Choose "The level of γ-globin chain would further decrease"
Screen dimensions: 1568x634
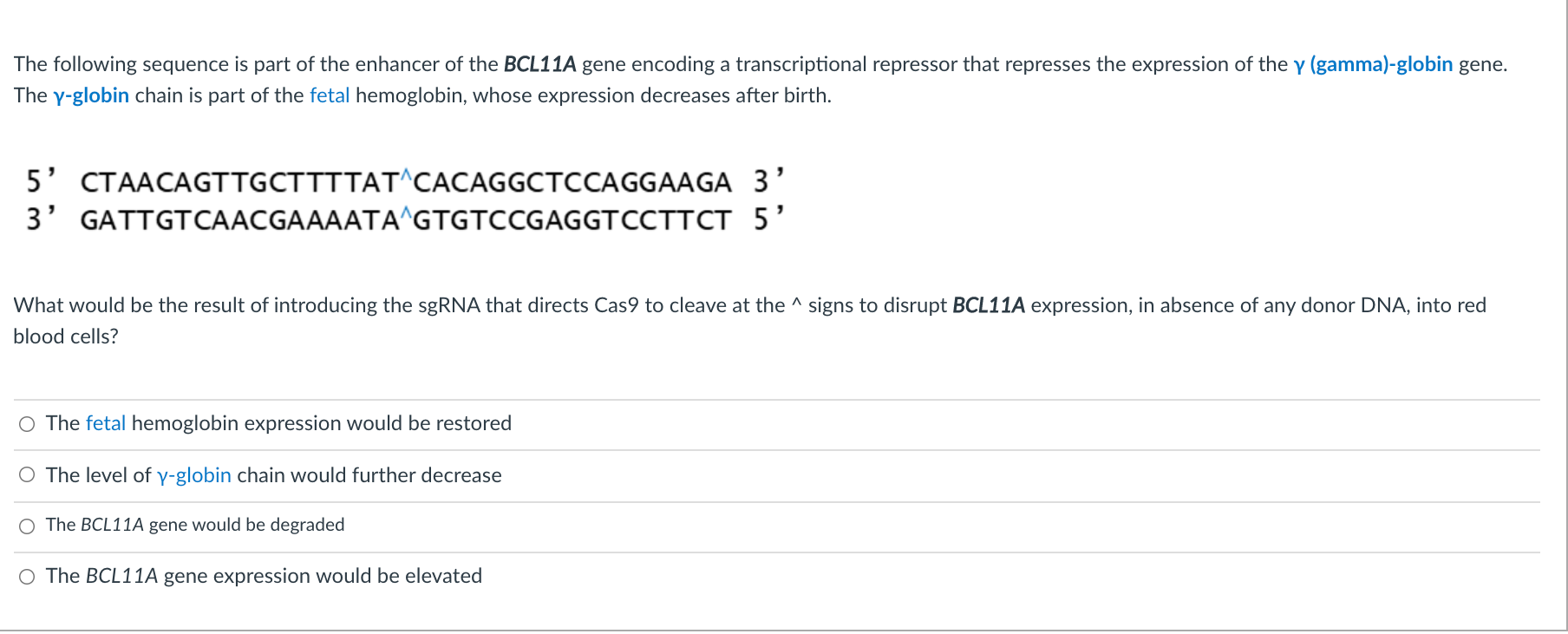(x=26, y=474)
